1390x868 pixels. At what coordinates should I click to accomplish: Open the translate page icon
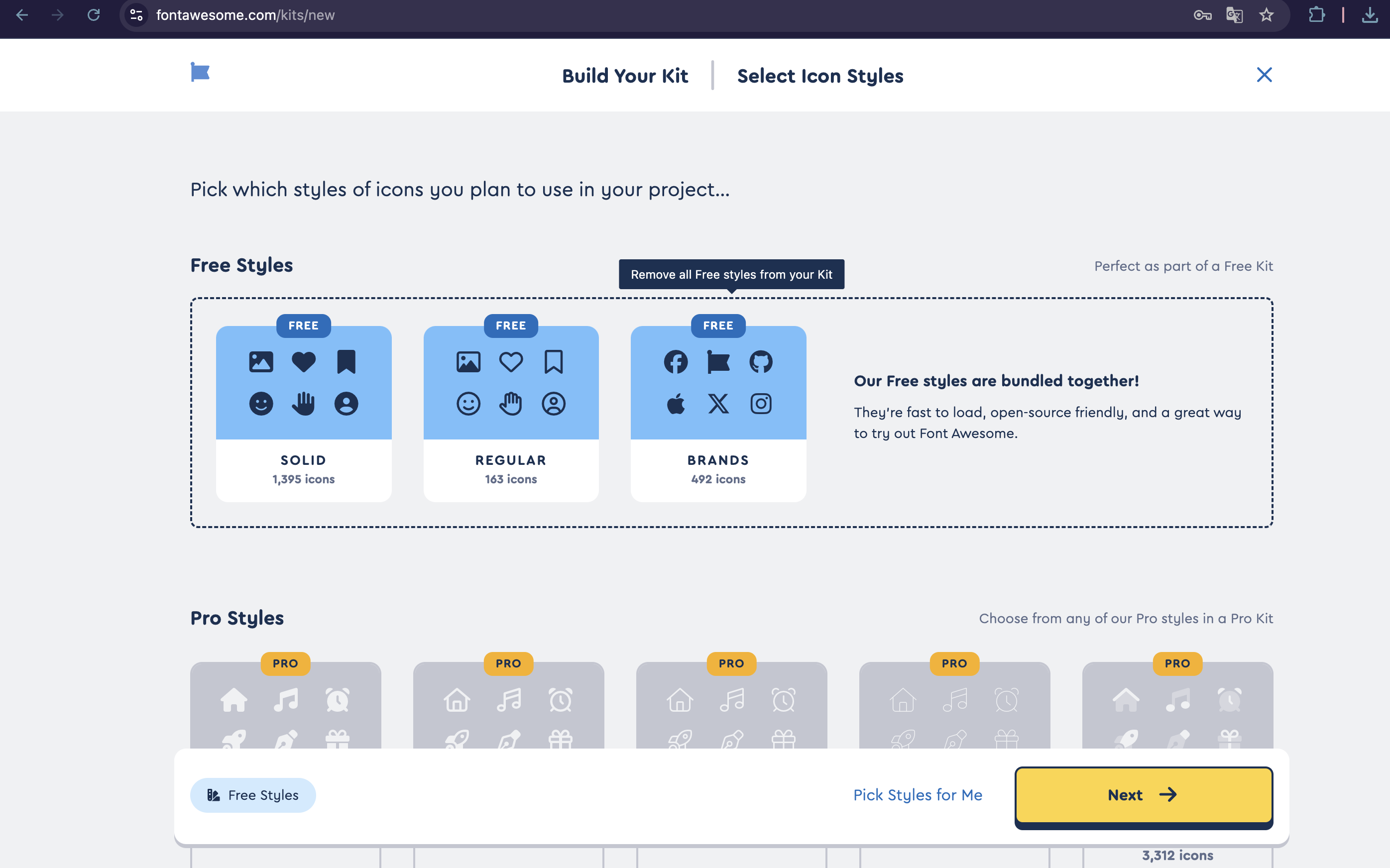(x=1234, y=15)
